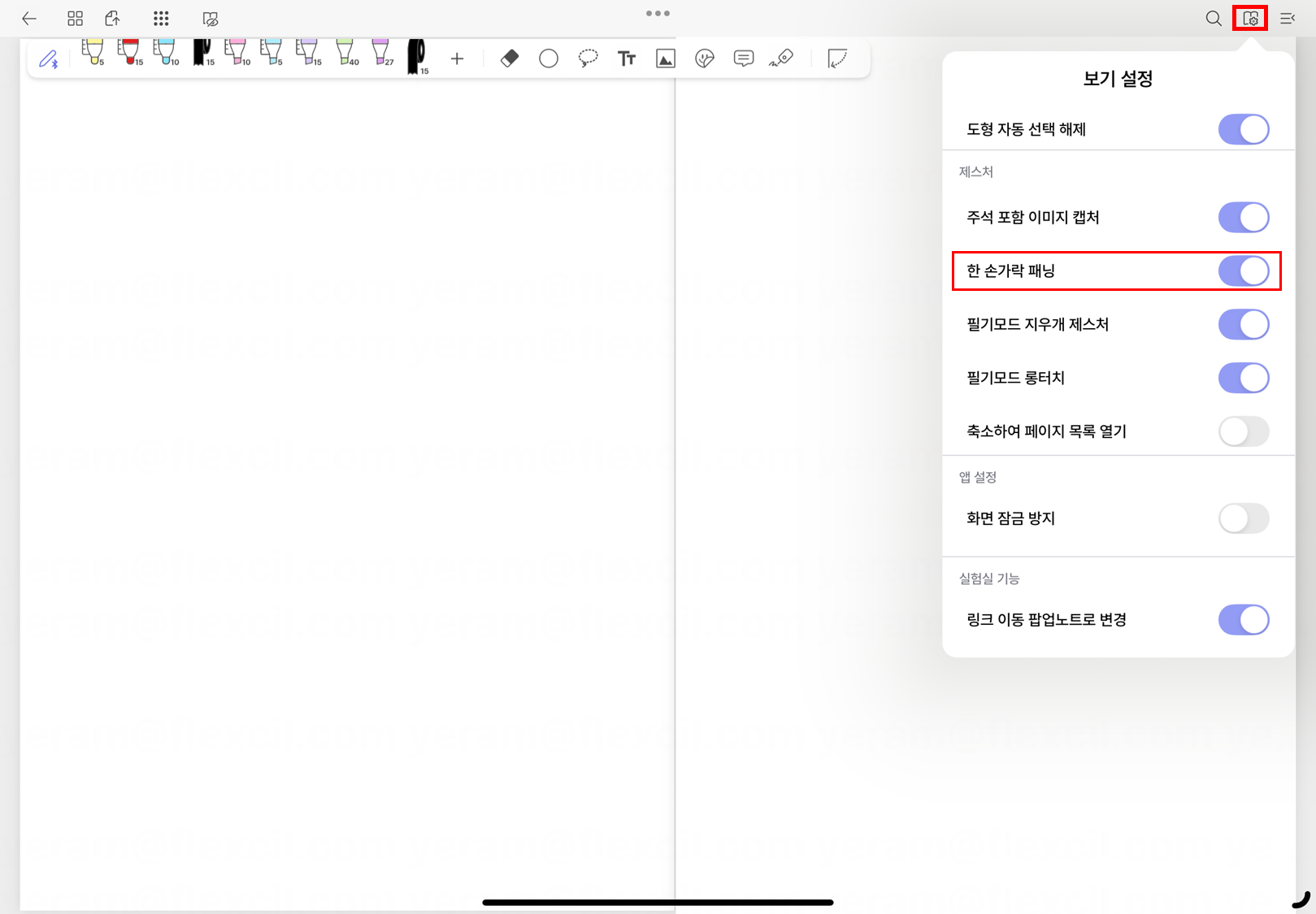Turn off 도형 자동 선택 해제
Viewport: 1316px width, 914px height.
(1243, 129)
